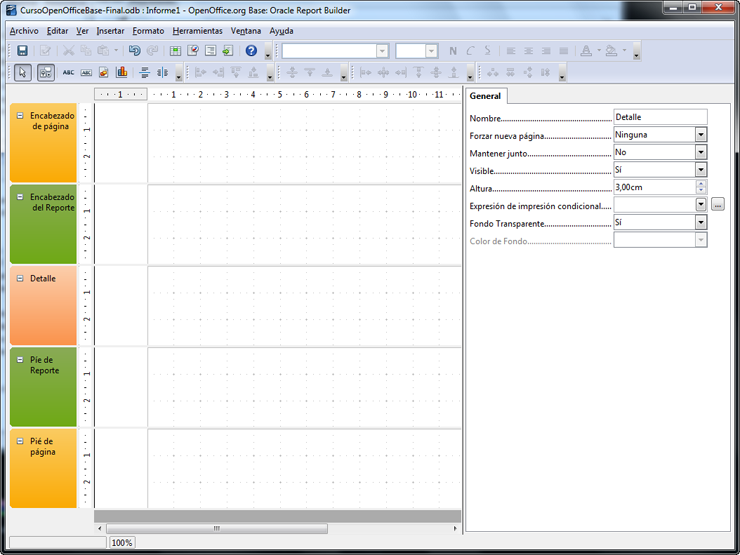
Task: Toggle Underline (S) formatting
Action: click(488, 50)
